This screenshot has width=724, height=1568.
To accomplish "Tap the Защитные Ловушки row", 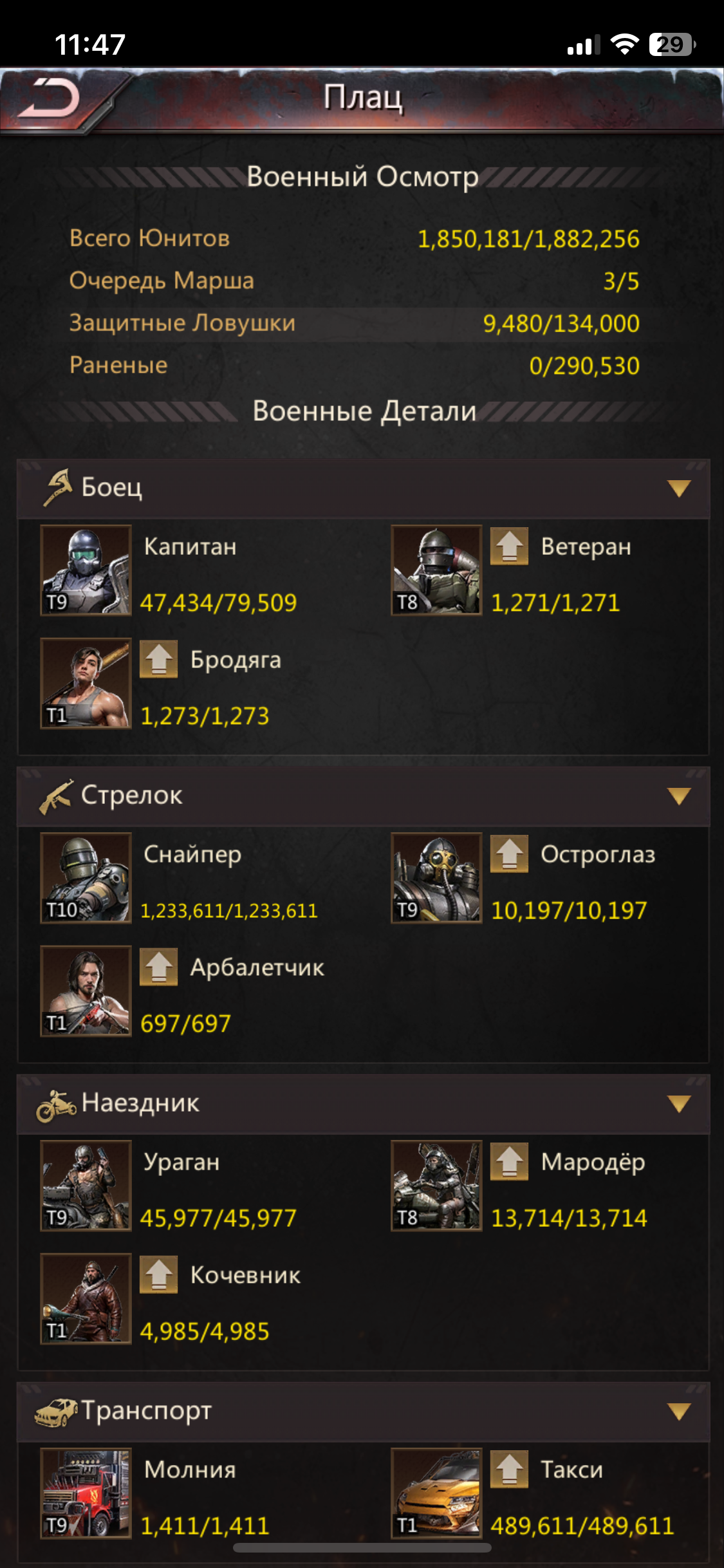I will (x=355, y=324).
